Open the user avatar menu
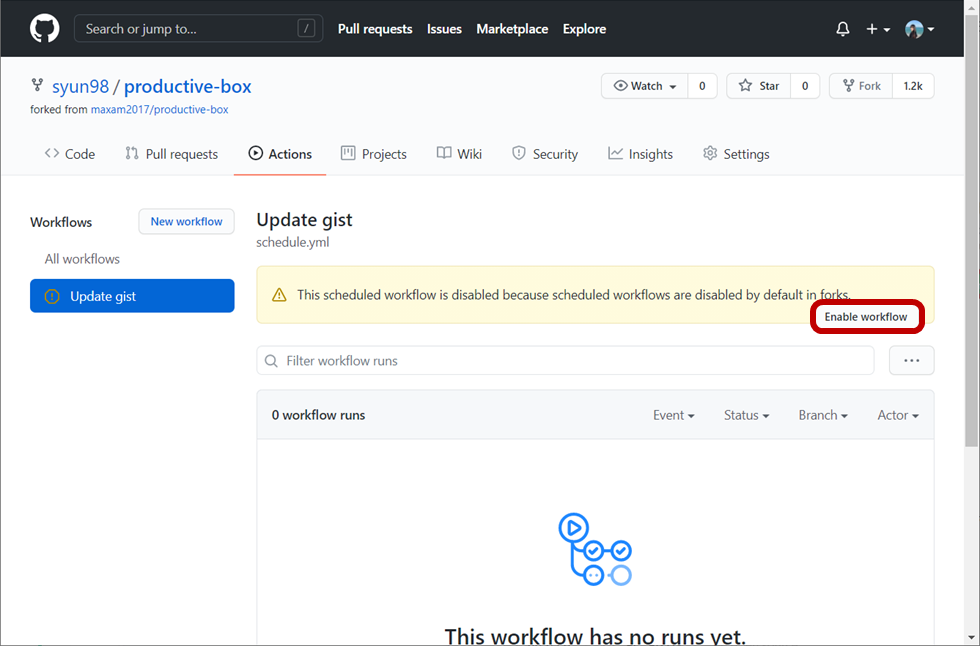Image resolution: width=980 pixels, height=646 pixels. pyautogui.click(x=919, y=29)
